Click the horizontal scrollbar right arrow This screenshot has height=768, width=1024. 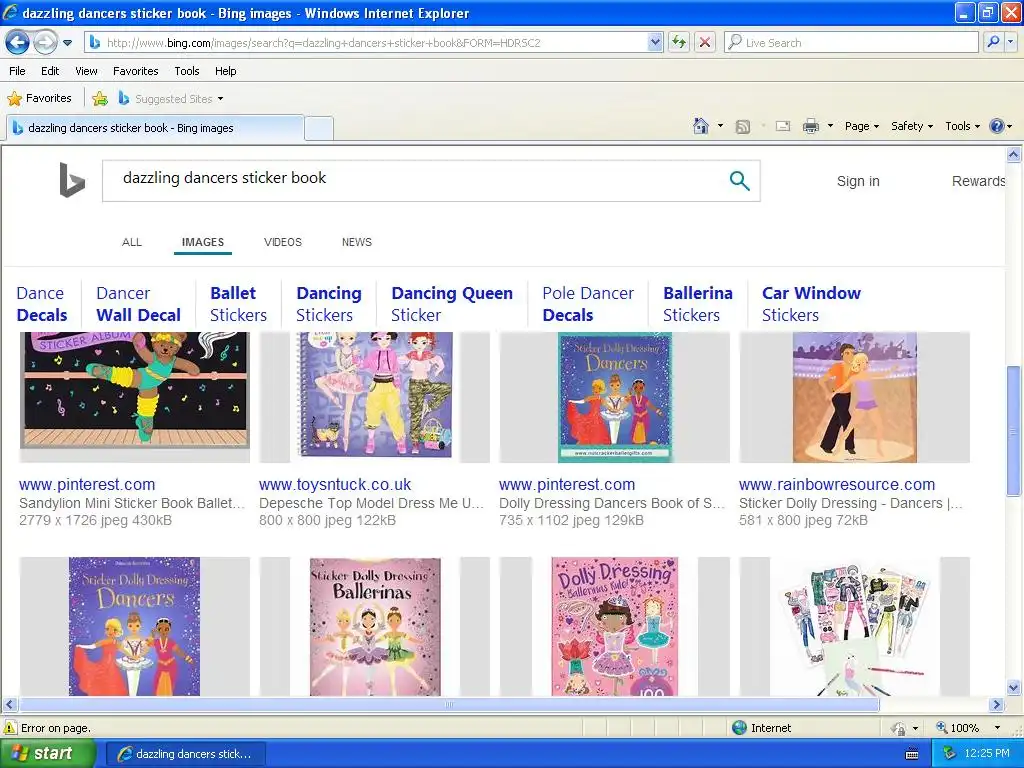tap(997, 705)
